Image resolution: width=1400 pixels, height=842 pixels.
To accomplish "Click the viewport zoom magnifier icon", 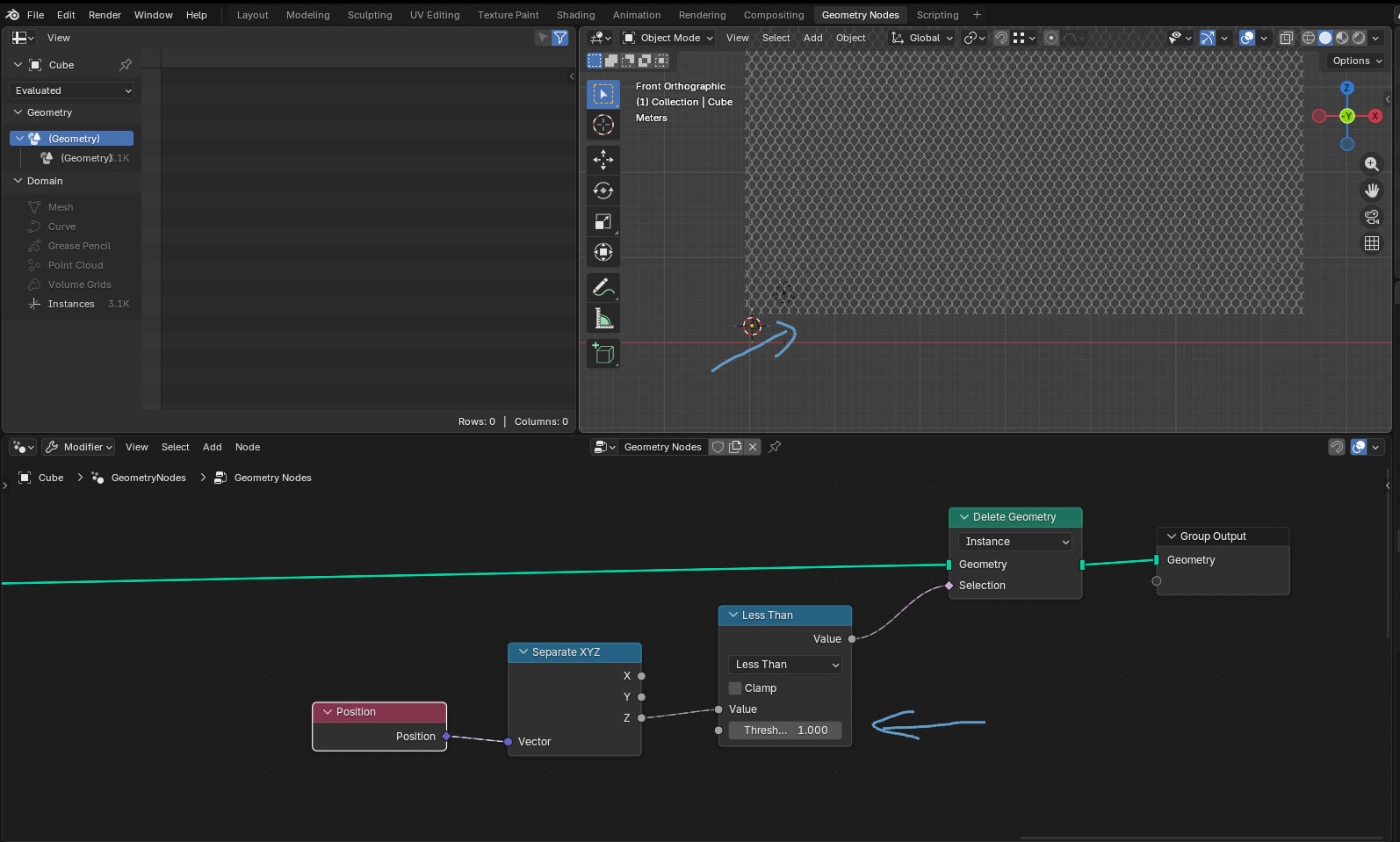I will point(1371,164).
